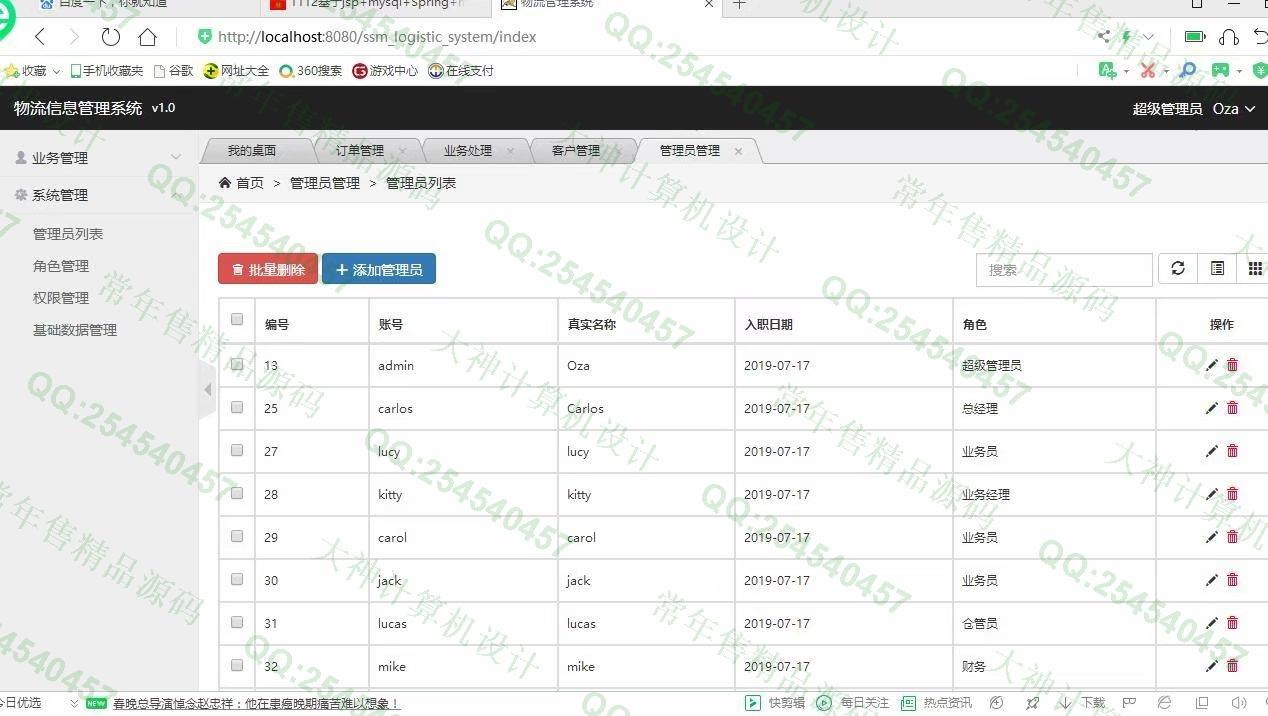This screenshot has height=716, width=1268.
Task: Click the browser address bar URL
Action: [377, 37]
